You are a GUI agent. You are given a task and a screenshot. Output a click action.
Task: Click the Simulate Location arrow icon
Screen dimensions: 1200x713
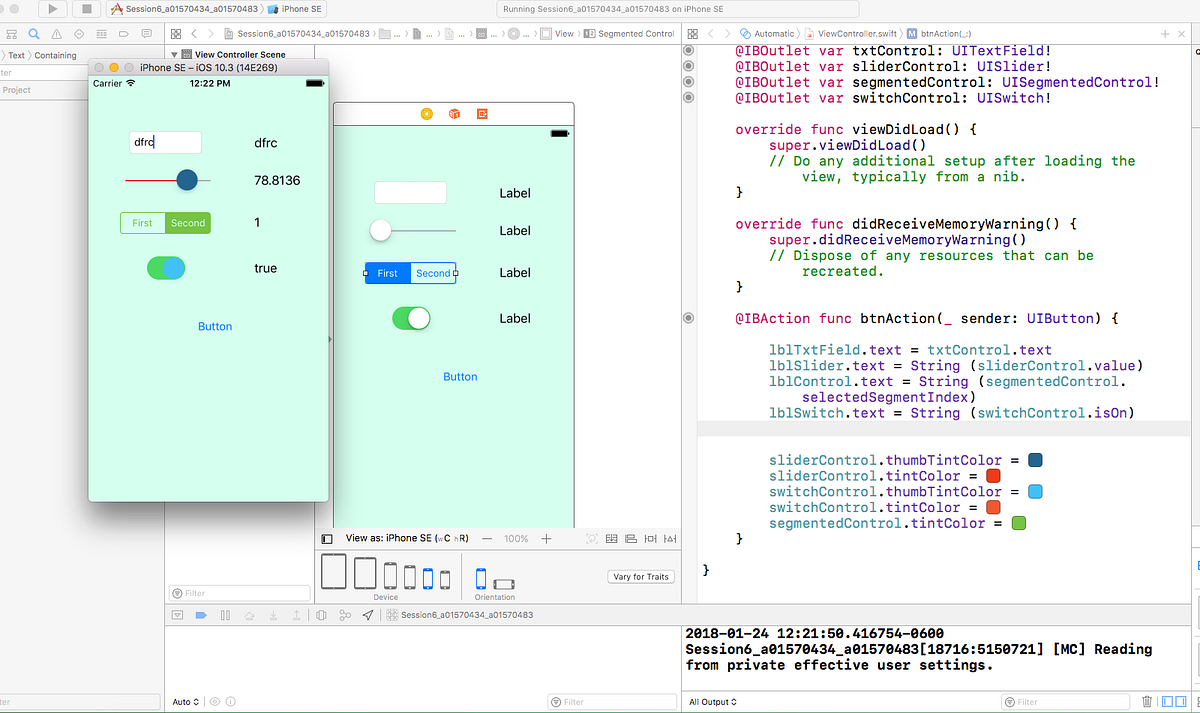click(368, 615)
